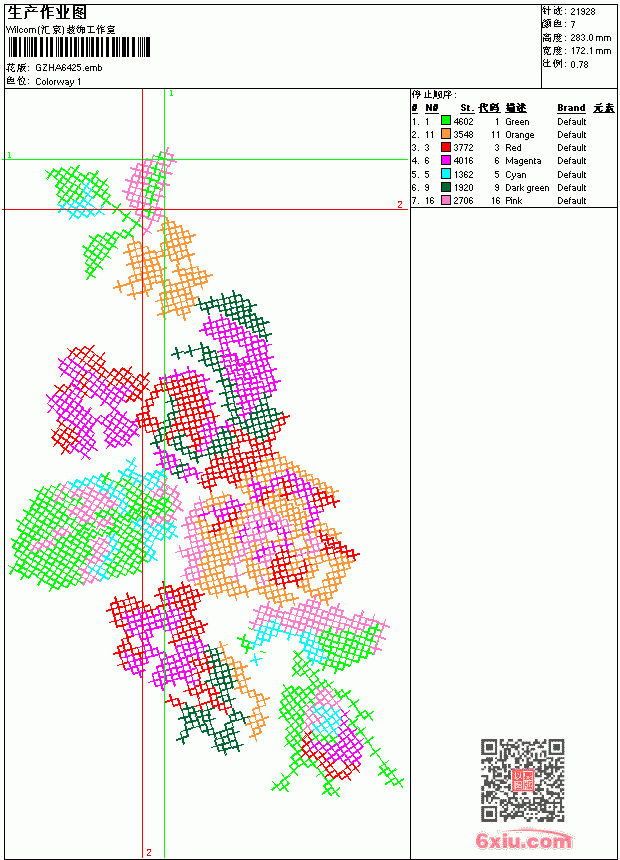Screen dimensions: 620x860
Task: Click the stitch count 21928 value
Action: click(583, 12)
